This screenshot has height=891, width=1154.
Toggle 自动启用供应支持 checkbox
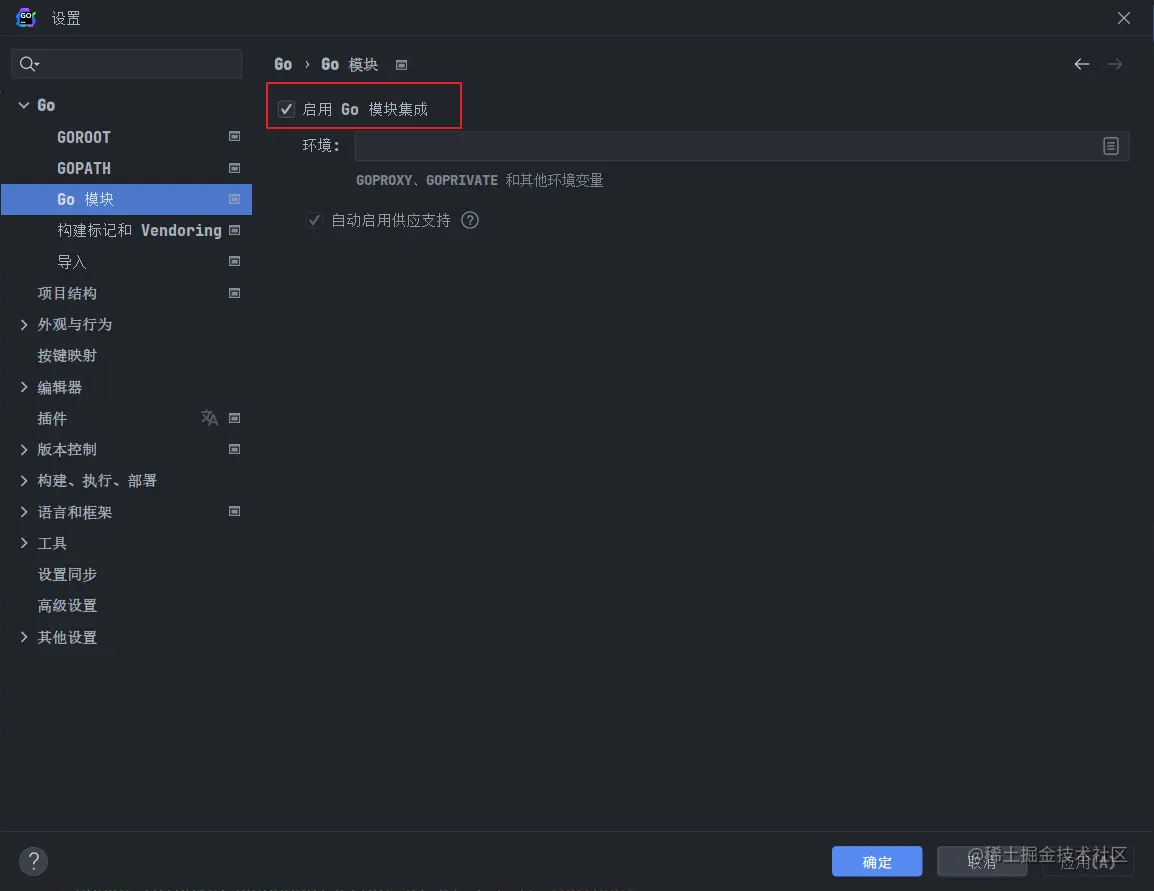click(x=314, y=220)
